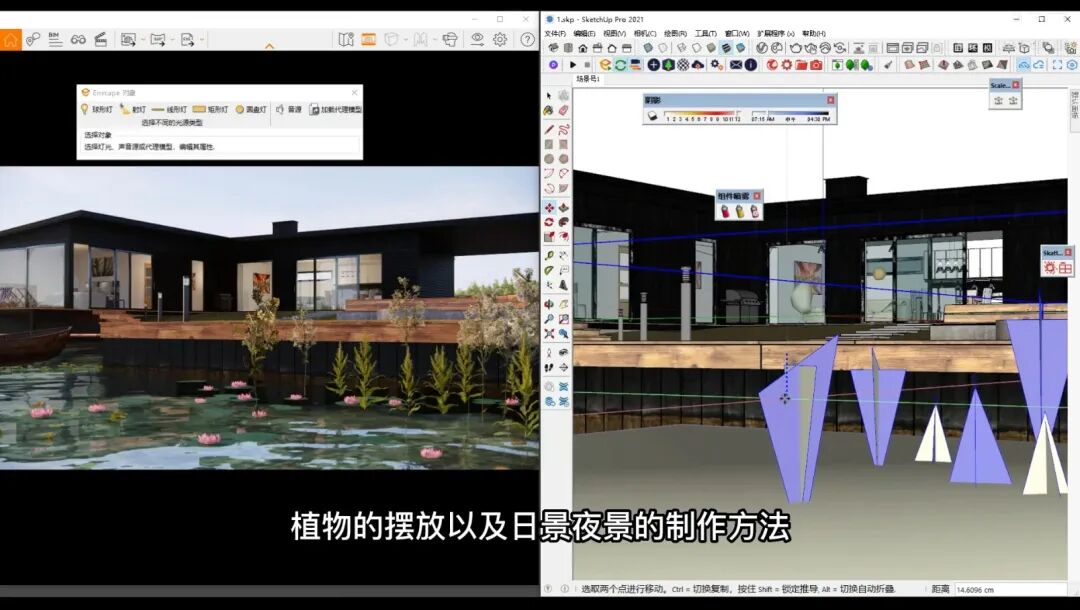Image resolution: width=1080 pixels, height=610 pixels.
Task: Switch to scene tab 场景号1
Action: tap(588, 79)
